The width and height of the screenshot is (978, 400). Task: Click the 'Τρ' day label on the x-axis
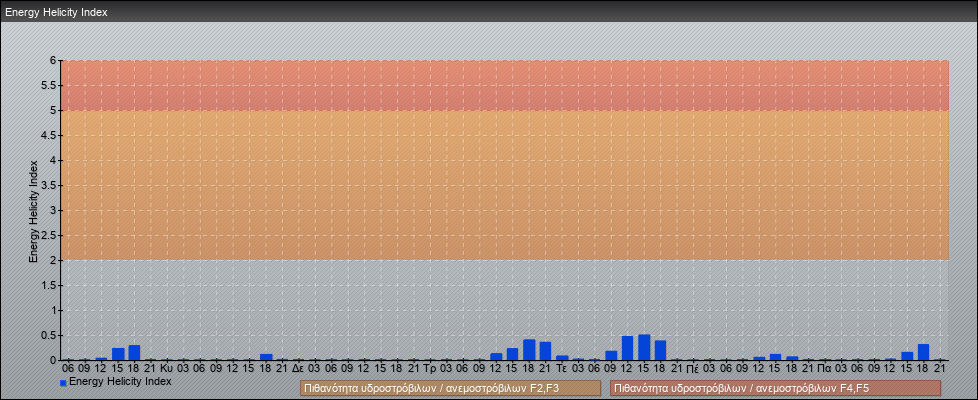point(429,369)
